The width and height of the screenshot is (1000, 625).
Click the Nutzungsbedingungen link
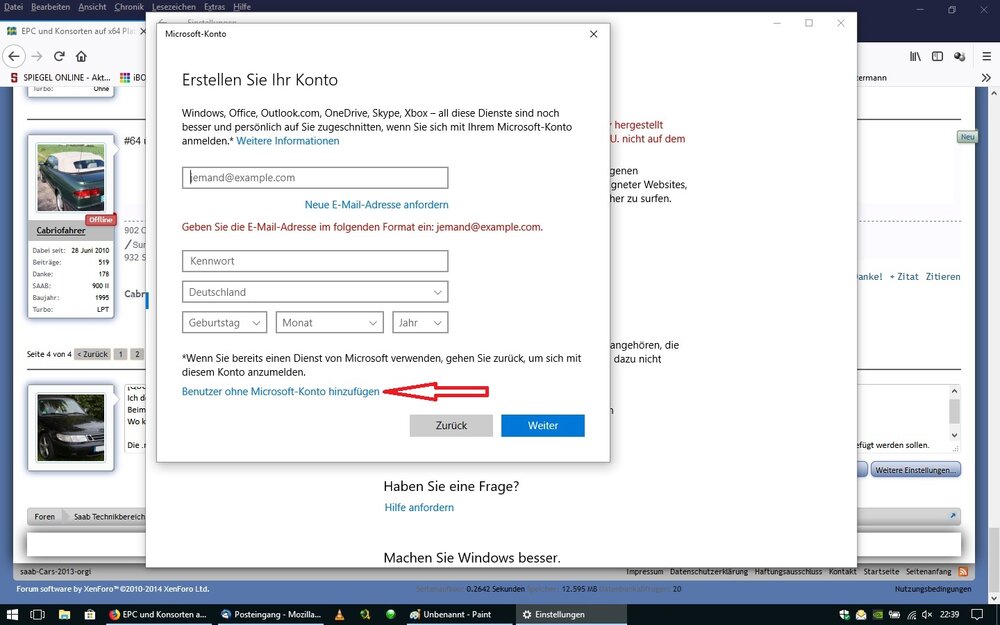pyautogui.click(x=933, y=589)
